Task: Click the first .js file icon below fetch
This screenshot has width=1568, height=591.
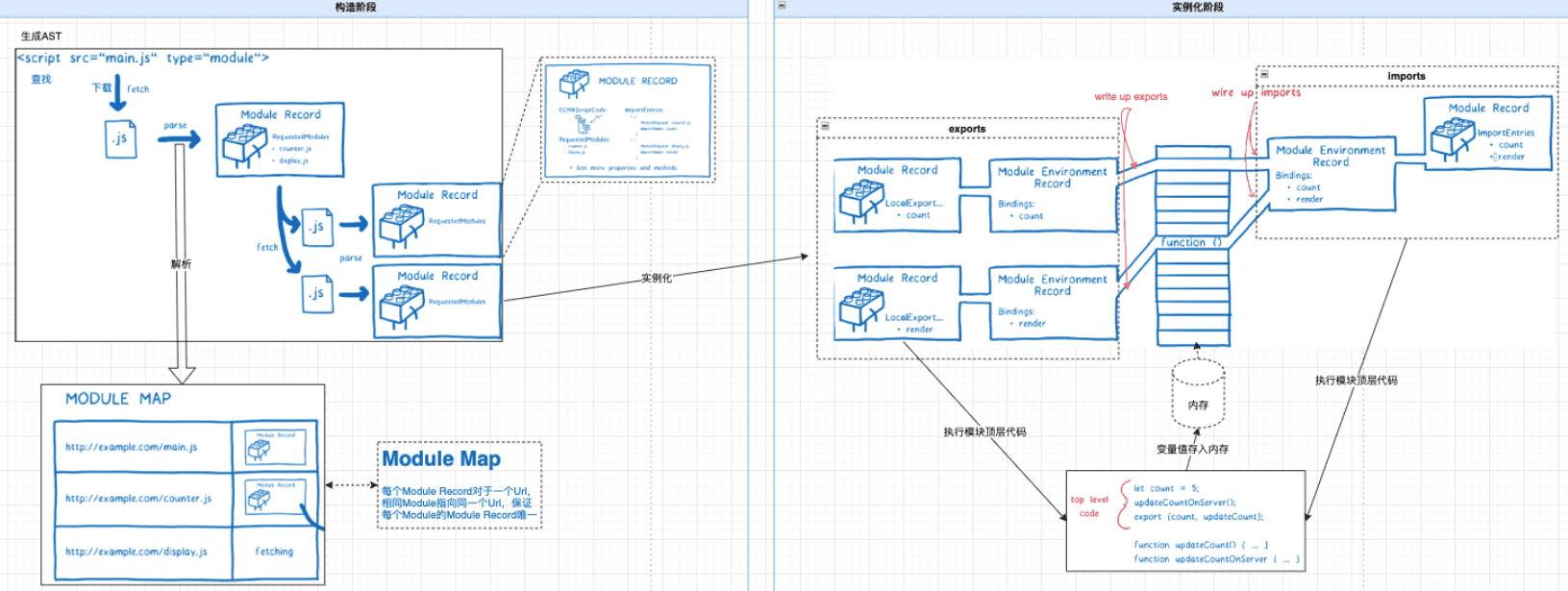Action: (120, 138)
